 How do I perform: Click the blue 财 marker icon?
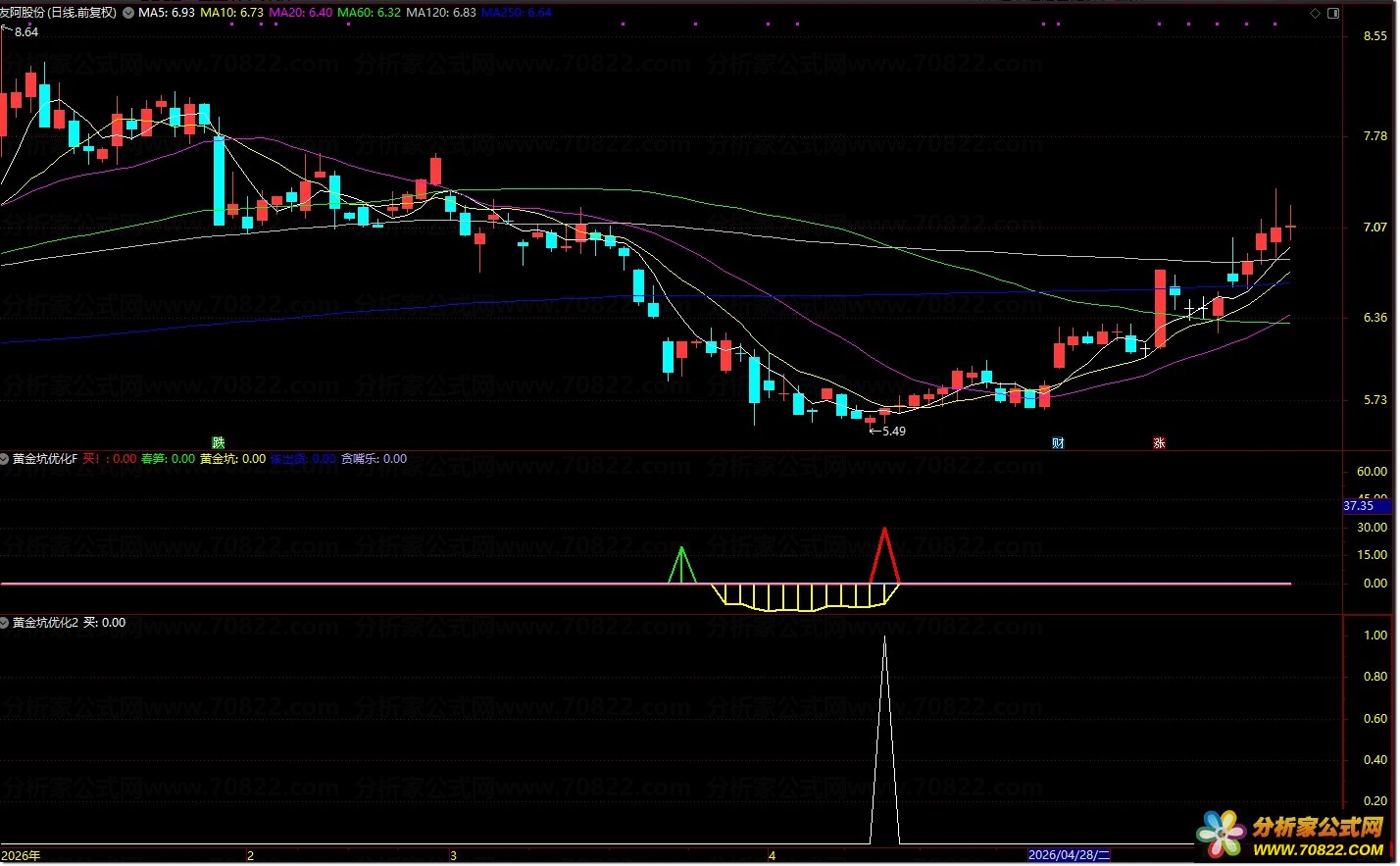click(x=1058, y=443)
